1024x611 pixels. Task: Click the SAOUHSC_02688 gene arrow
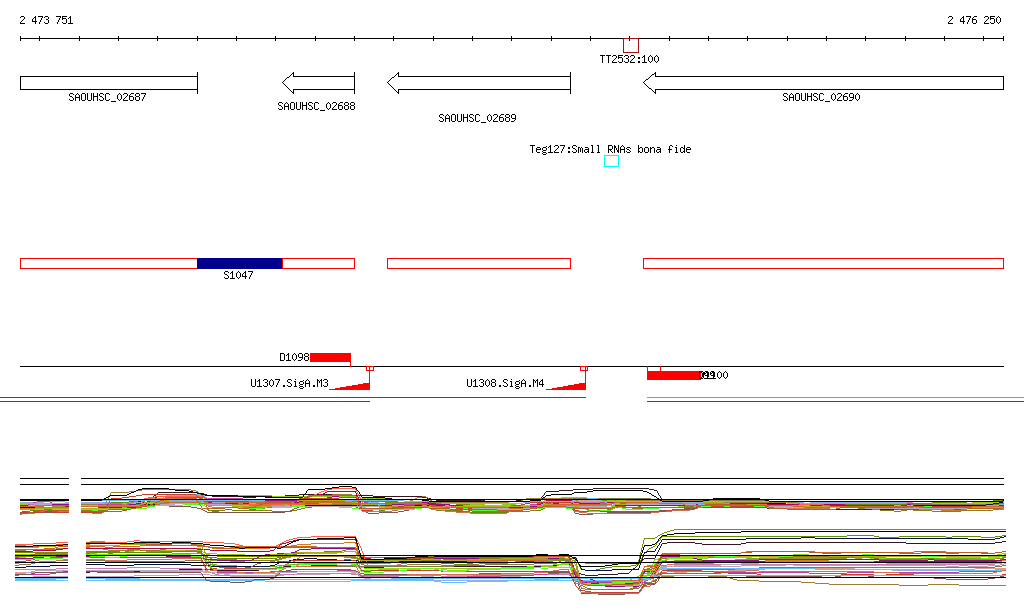click(x=318, y=83)
